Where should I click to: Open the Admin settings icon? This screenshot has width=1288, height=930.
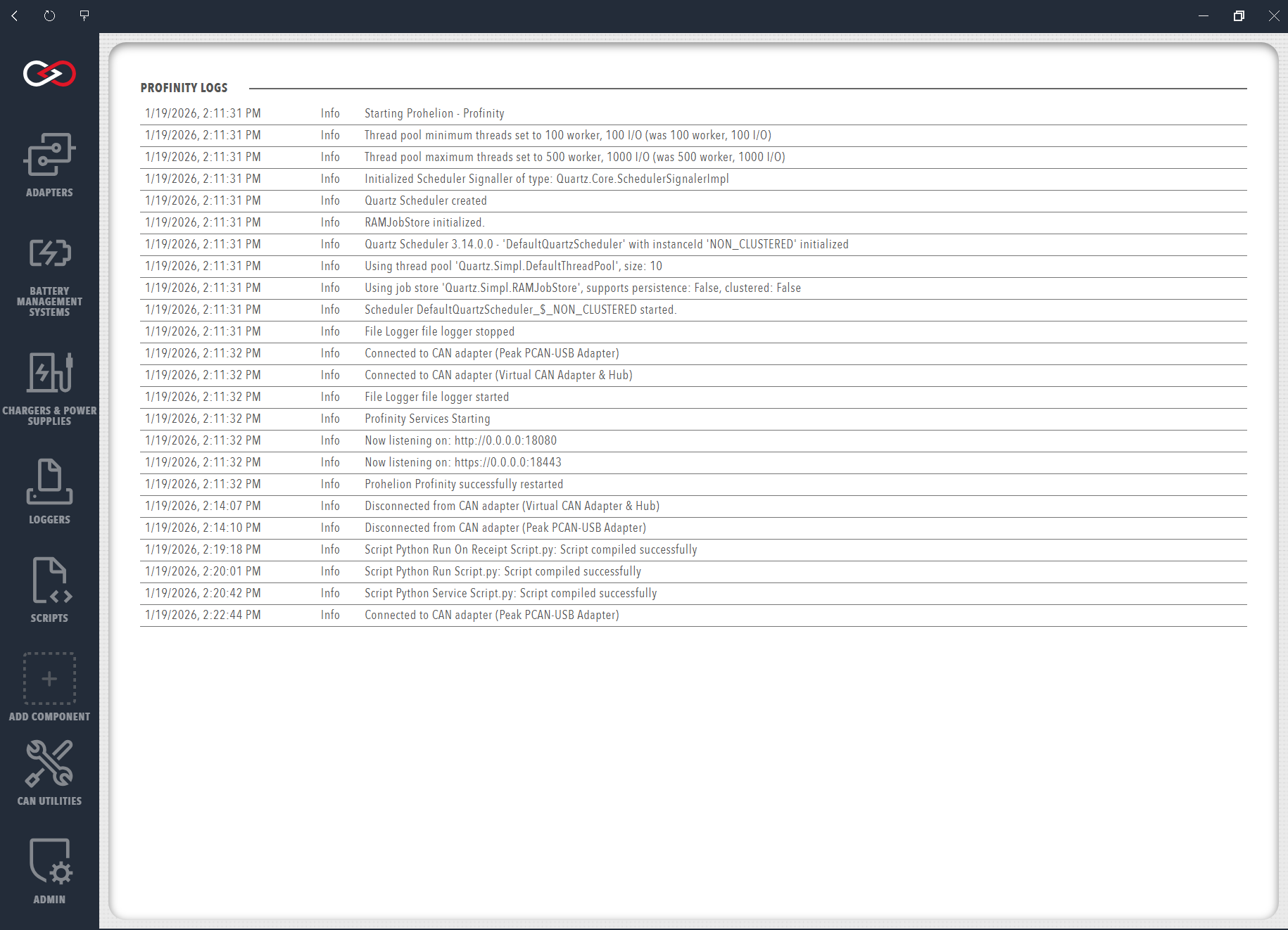click(49, 862)
